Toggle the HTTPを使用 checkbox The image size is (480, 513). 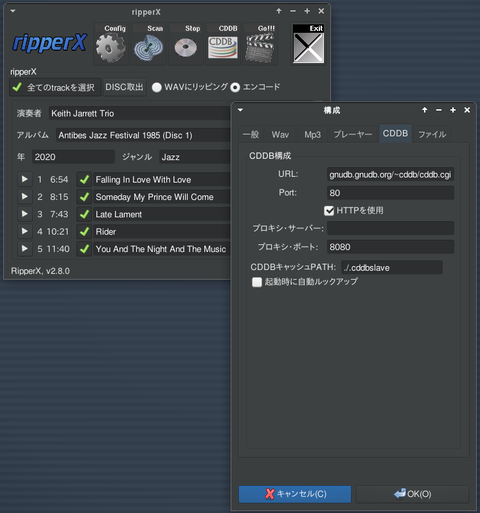point(329,211)
